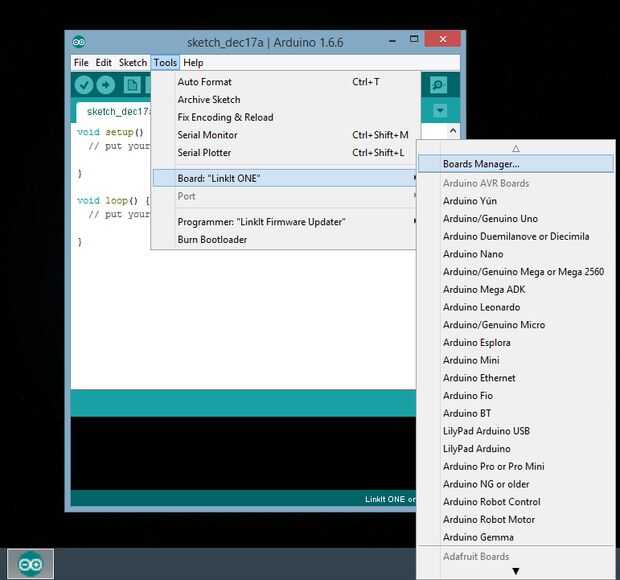Click down arrow below board list
Viewport: 620px width, 580px height.
[x=516, y=571]
